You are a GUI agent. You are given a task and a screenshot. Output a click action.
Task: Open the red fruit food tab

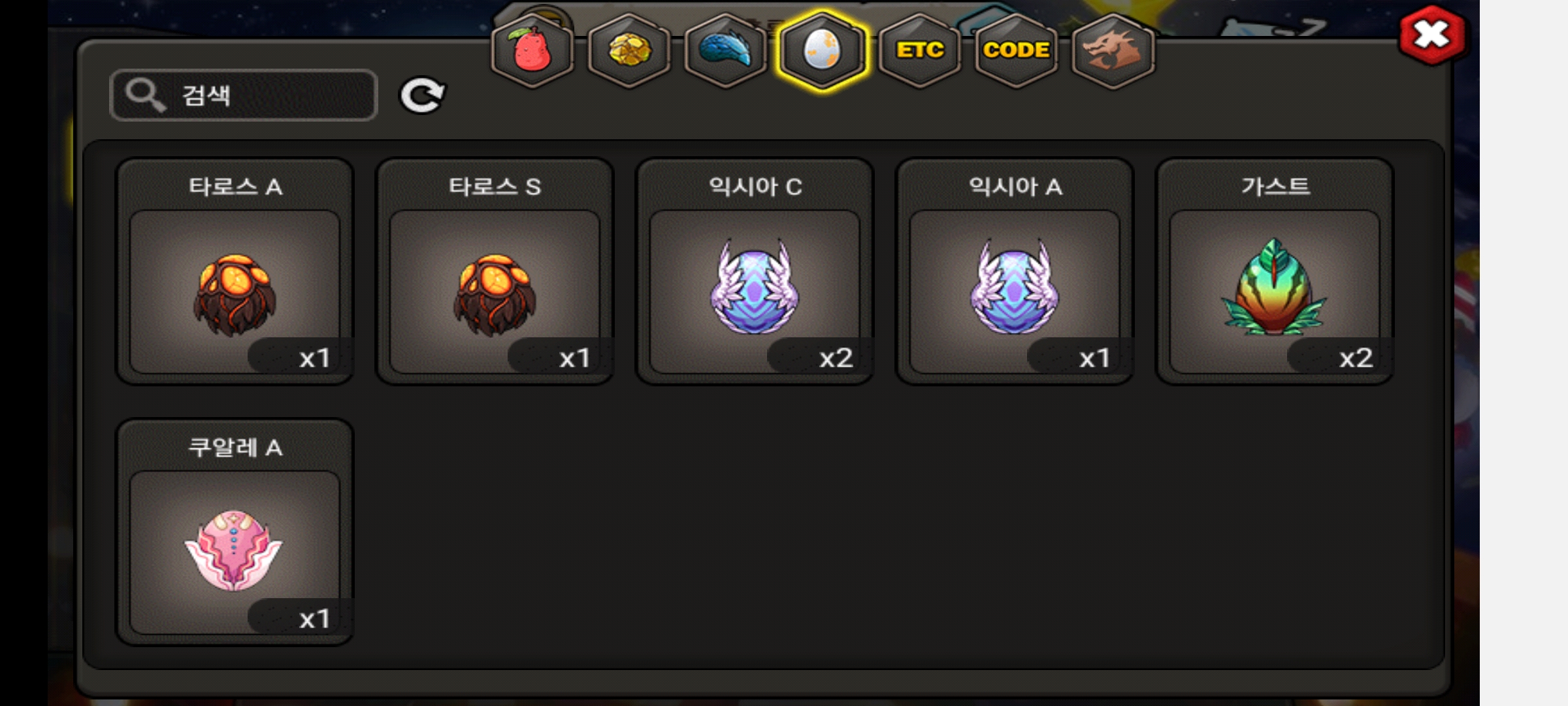click(532, 50)
